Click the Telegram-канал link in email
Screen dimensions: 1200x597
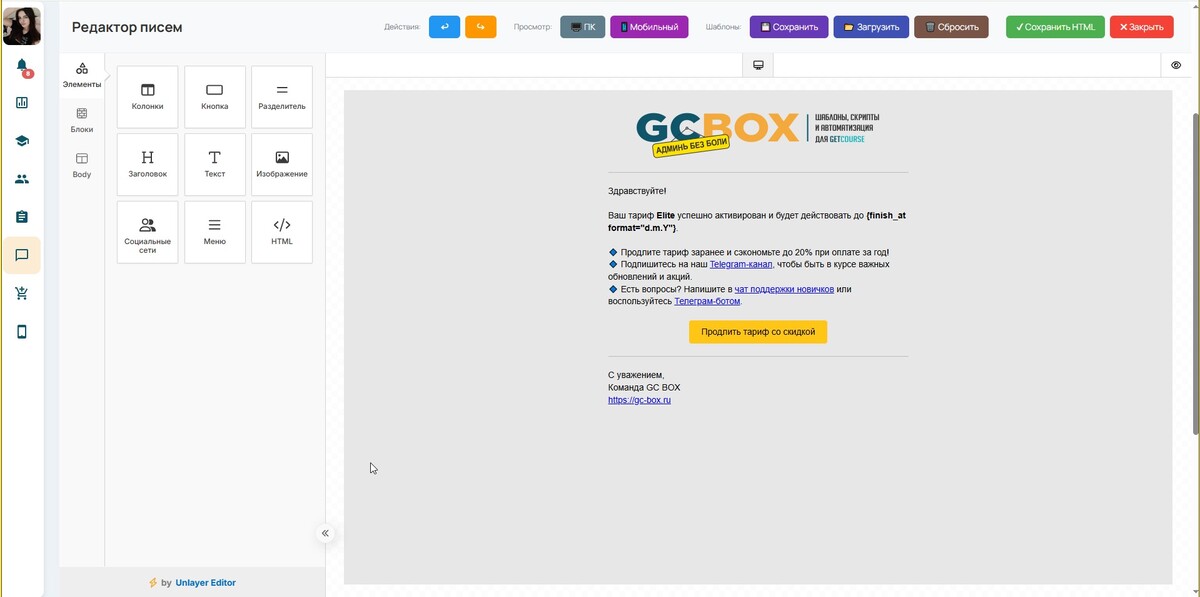click(740, 265)
